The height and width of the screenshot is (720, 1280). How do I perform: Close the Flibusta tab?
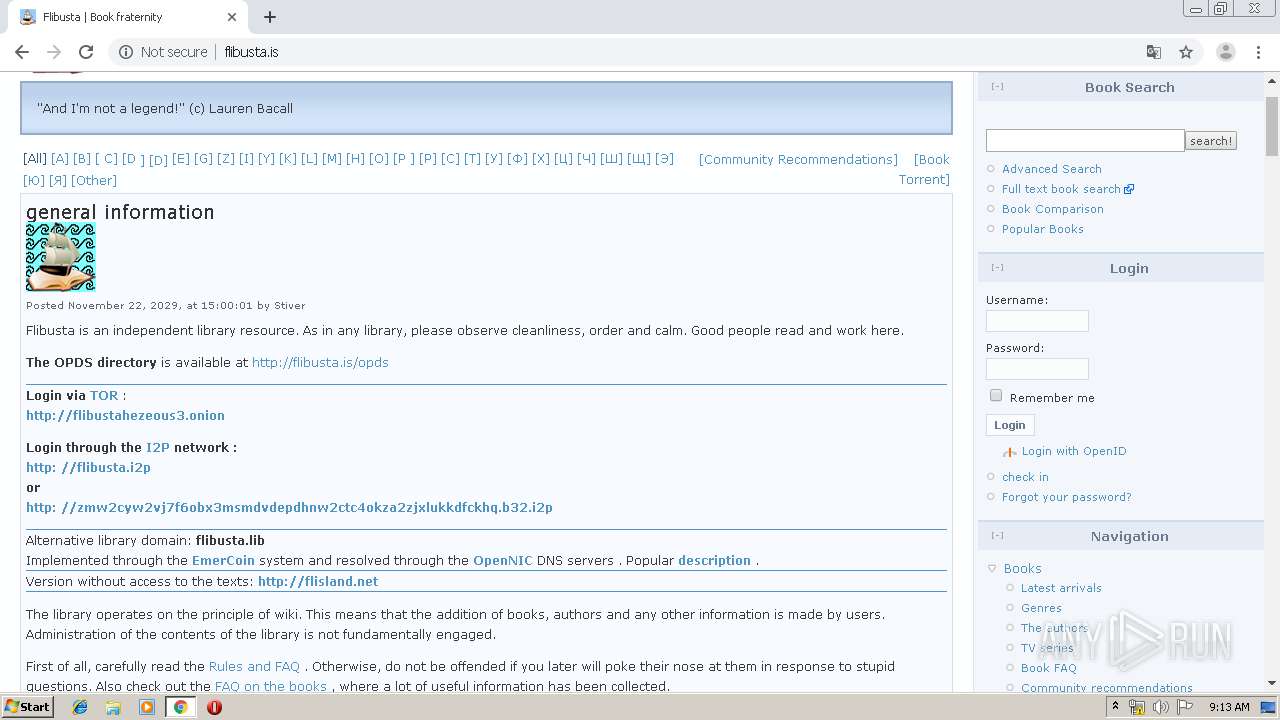232,17
